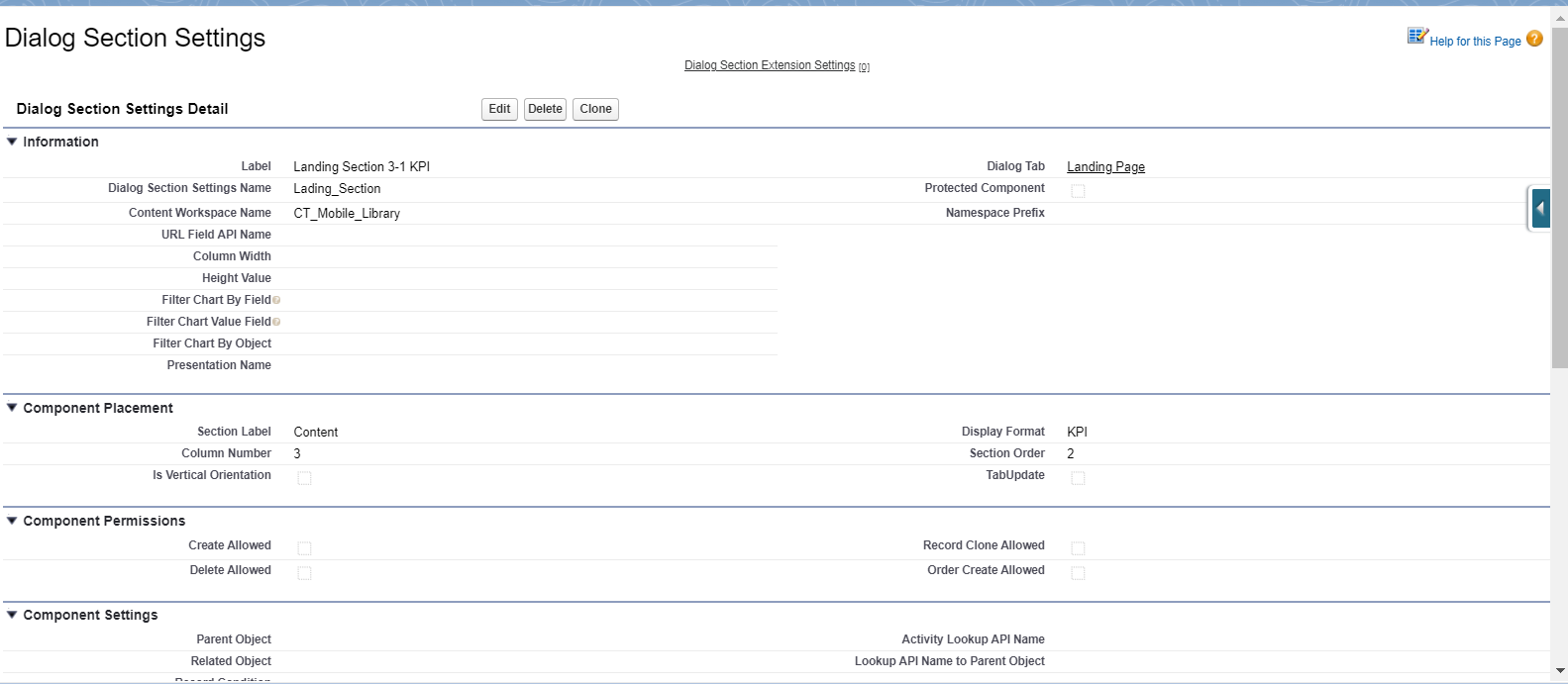The width and height of the screenshot is (1568, 684).
Task: Collapse the Component Settings section
Action: pyautogui.click(x=12, y=615)
